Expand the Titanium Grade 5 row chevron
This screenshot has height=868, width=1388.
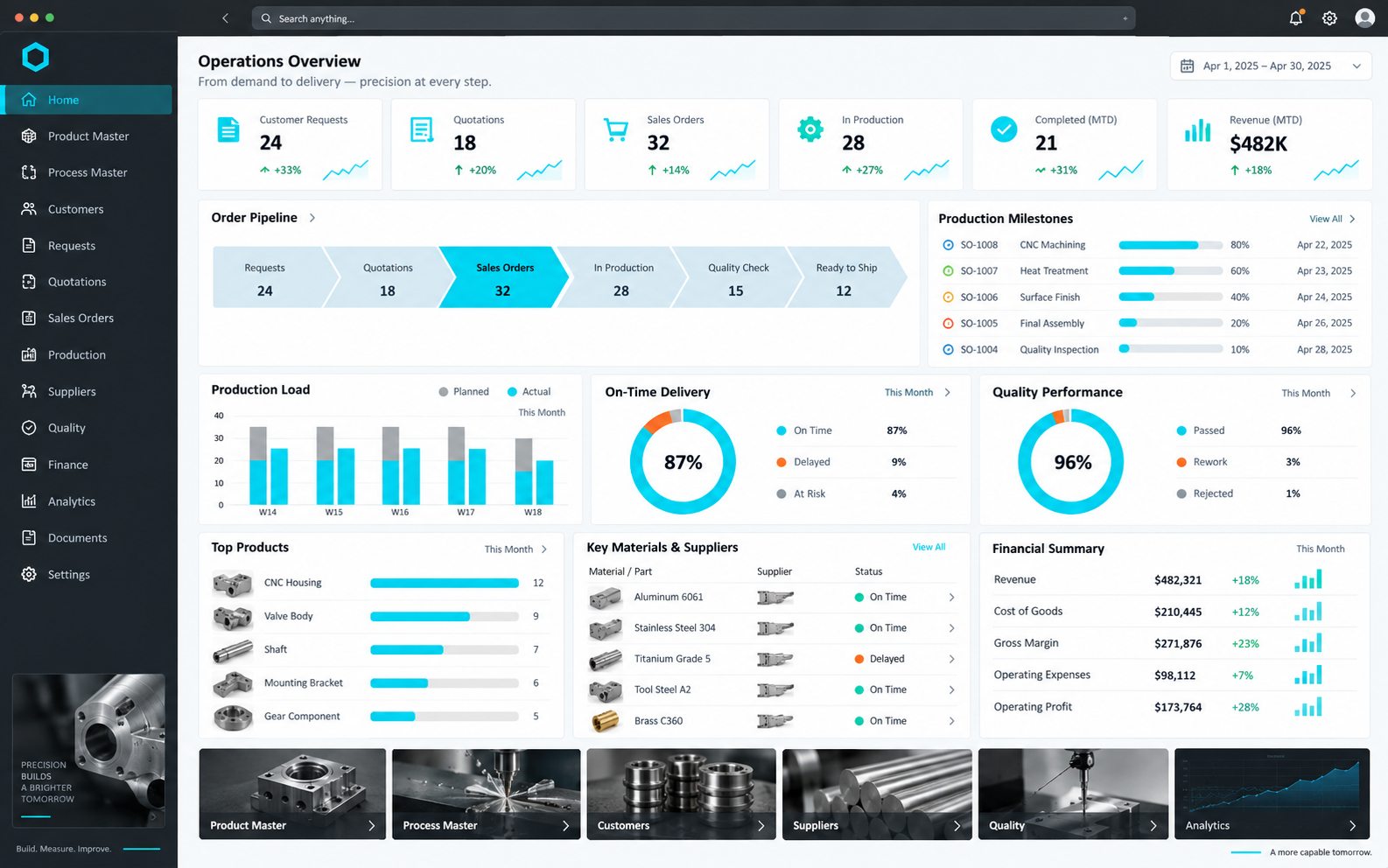(952, 660)
